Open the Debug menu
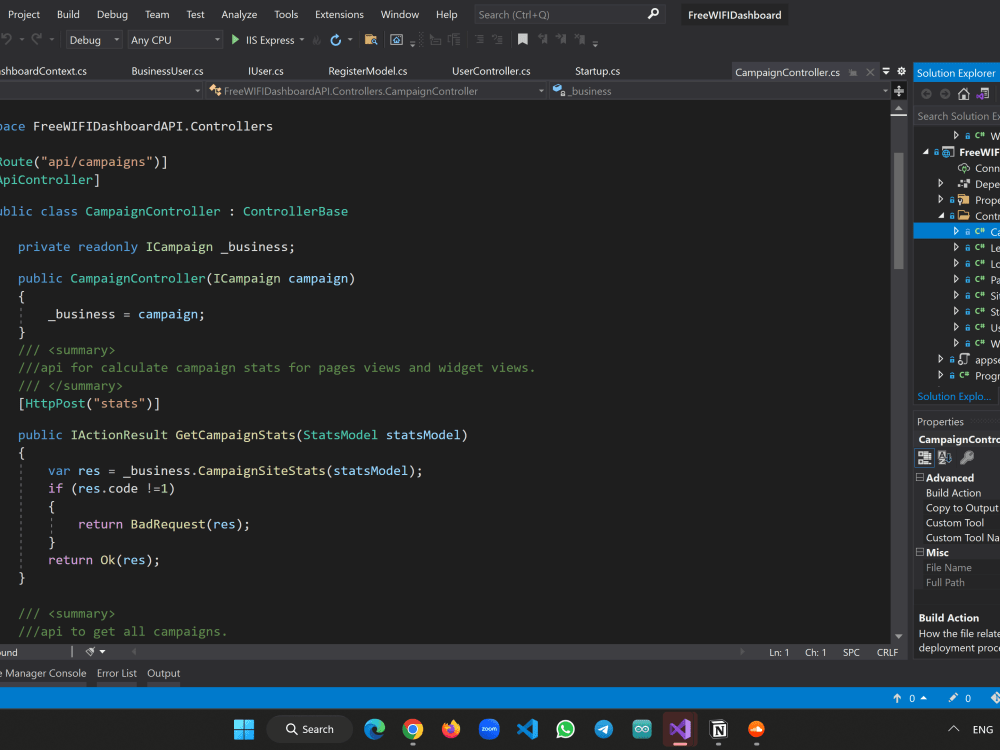Viewport: 1000px width, 750px height. pos(112,14)
